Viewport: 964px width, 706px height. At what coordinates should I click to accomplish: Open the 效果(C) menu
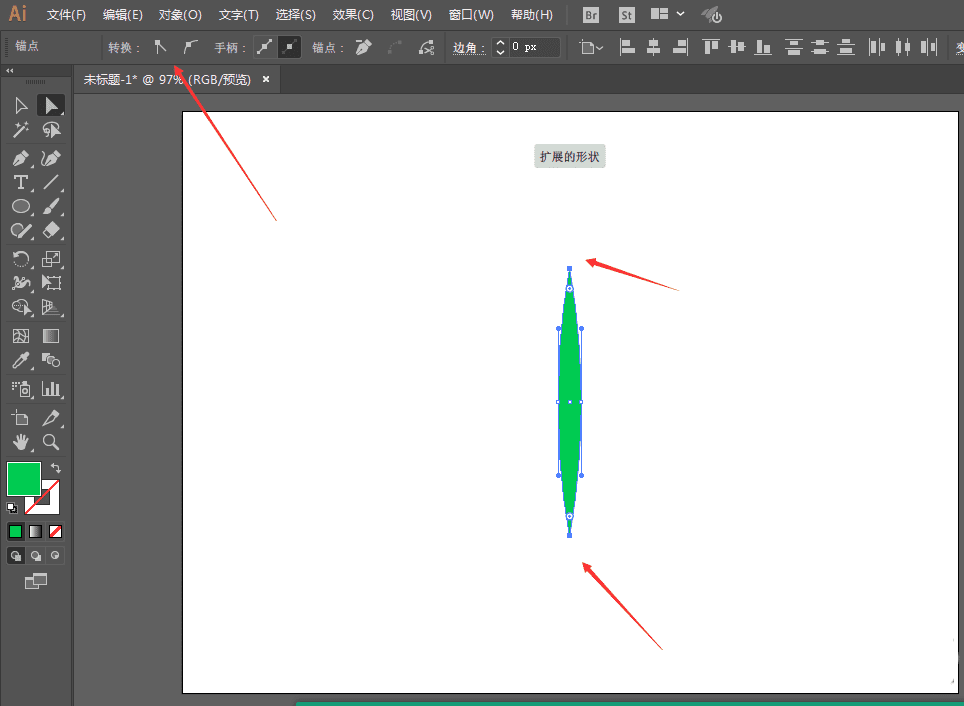pyautogui.click(x=353, y=15)
